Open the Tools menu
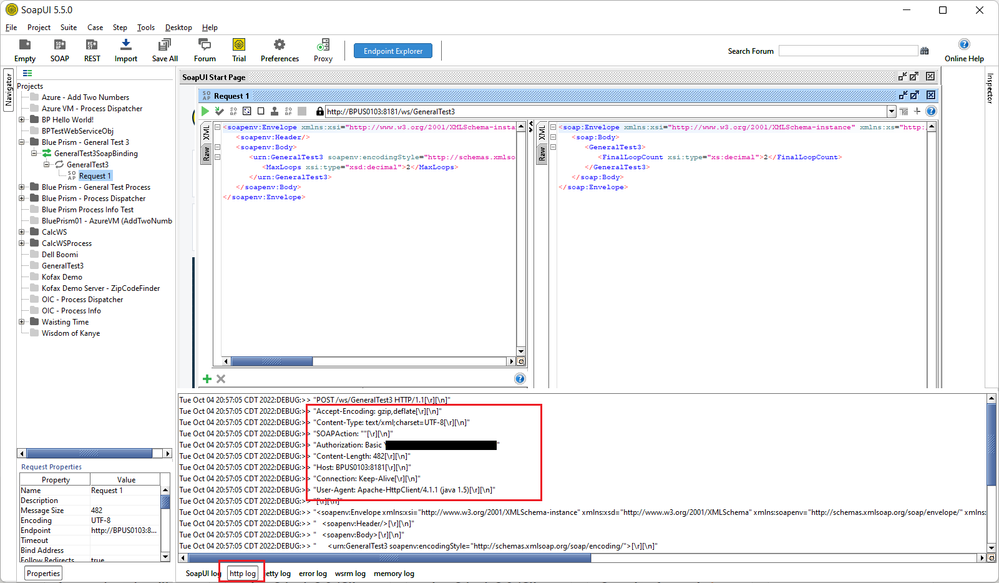Screen dimensions: 999x583 tap(146, 27)
